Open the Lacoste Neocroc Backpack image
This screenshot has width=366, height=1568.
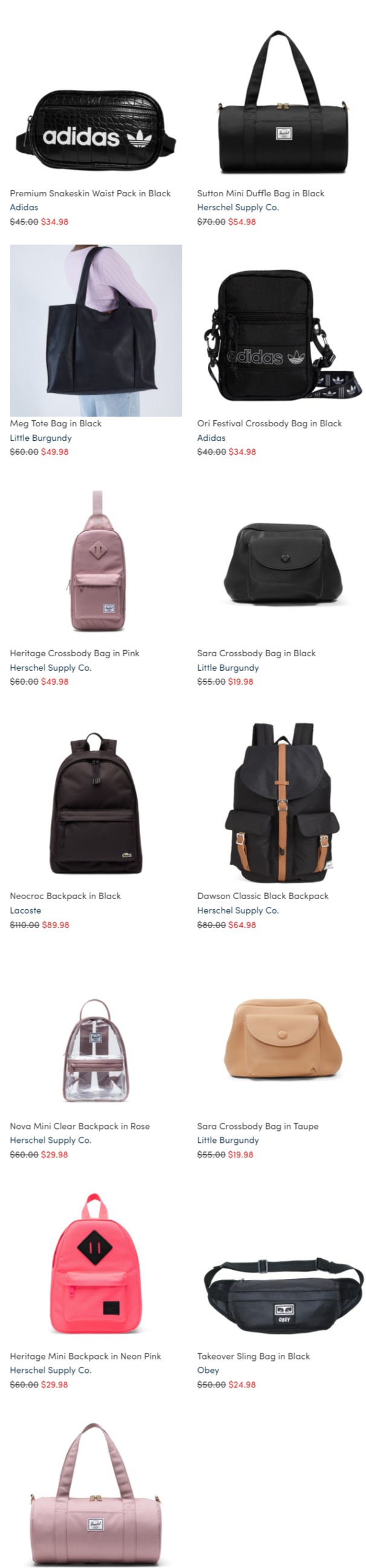95,803
